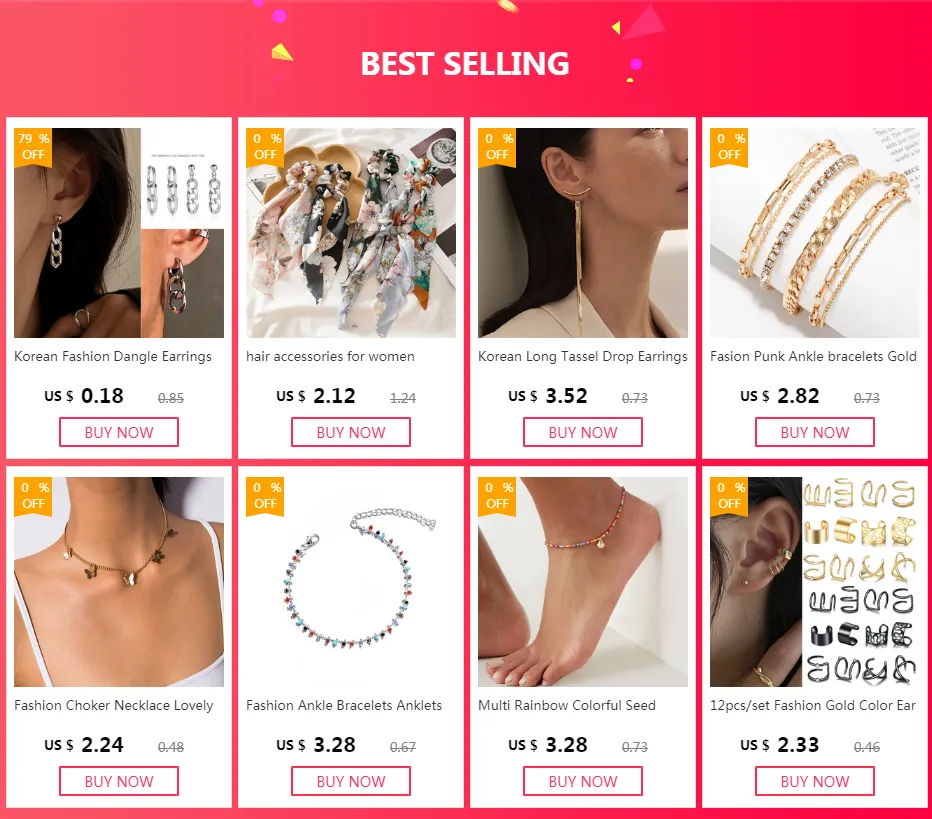Click BUY NOW for Fasion Punk Ankle bracelets
Viewport: 932px width, 819px height.
click(x=815, y=432)
